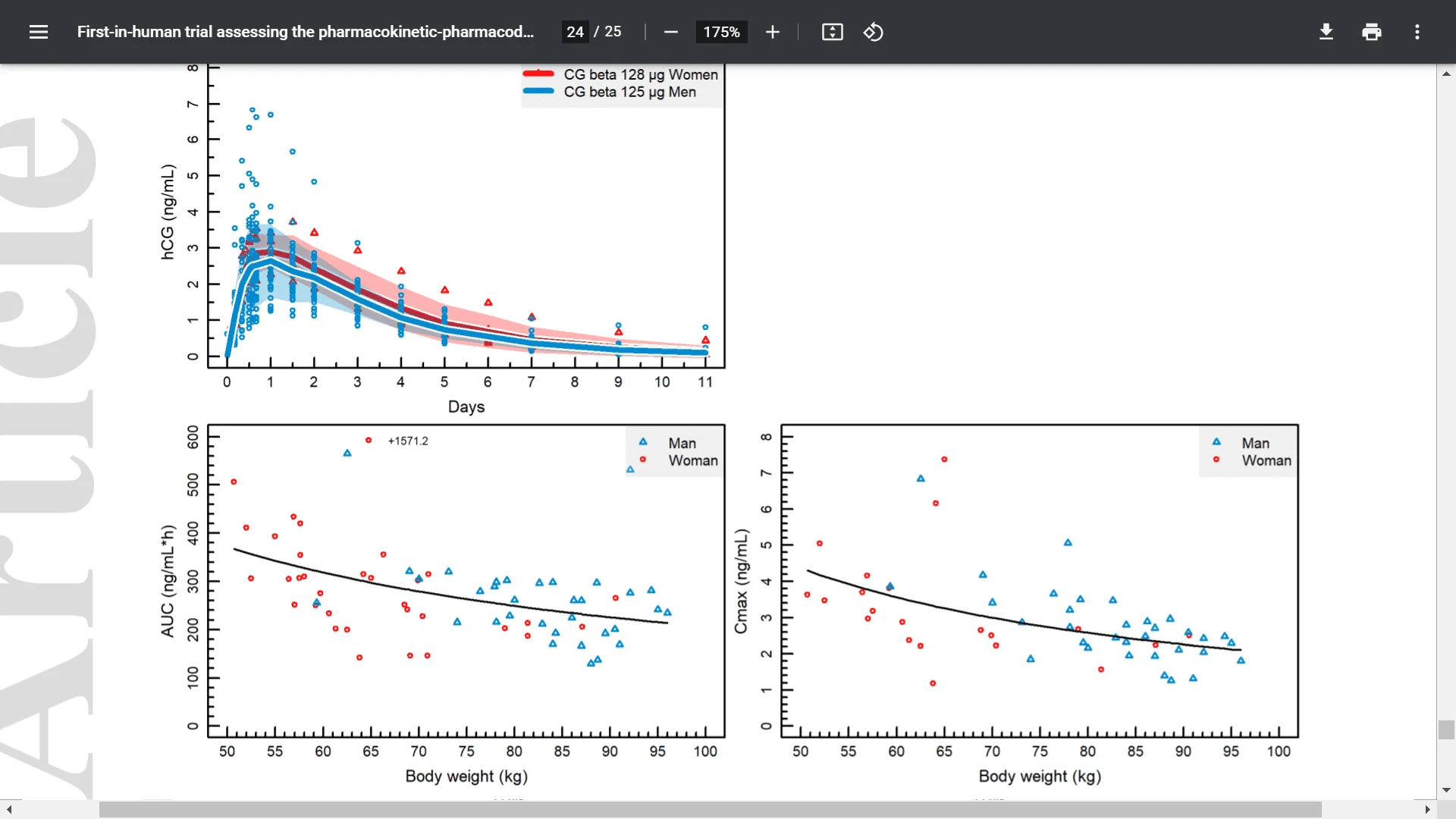The height and width of the screenshot is (819, 1456).
Task: Download the PDF file
Action: point(1326,32)
